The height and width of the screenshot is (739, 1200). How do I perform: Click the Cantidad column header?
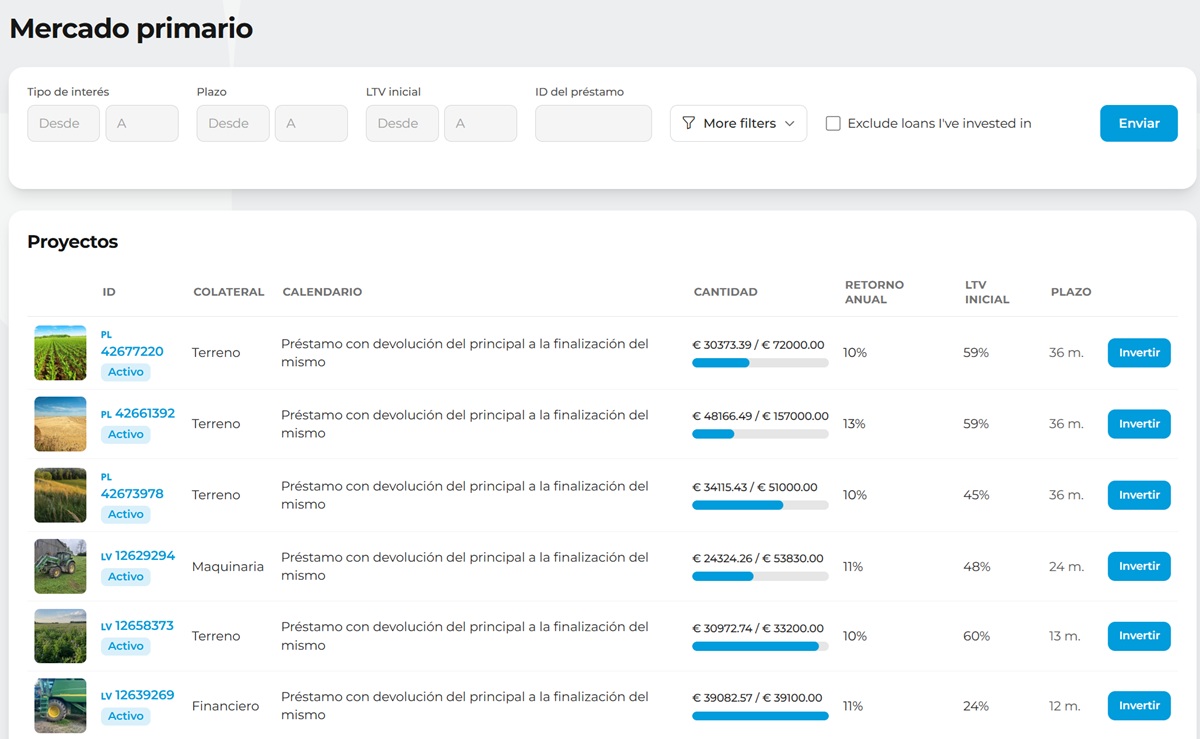click(x=726, y=292)
